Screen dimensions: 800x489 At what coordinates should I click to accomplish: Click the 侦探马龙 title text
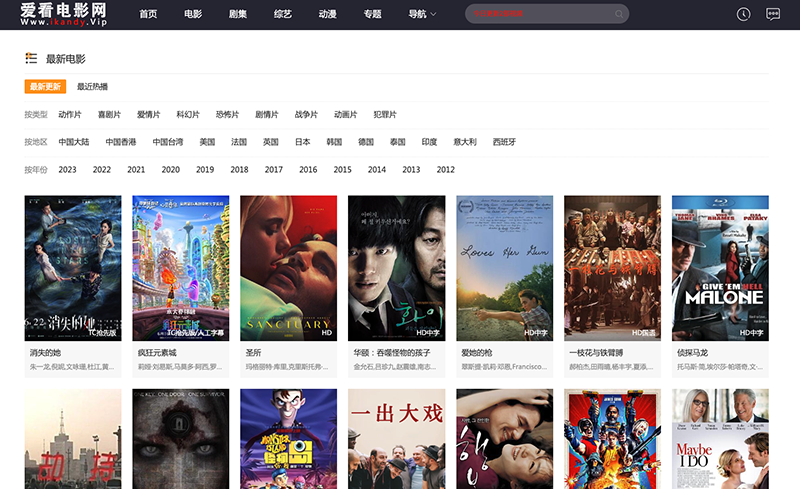tap(692, 353)
